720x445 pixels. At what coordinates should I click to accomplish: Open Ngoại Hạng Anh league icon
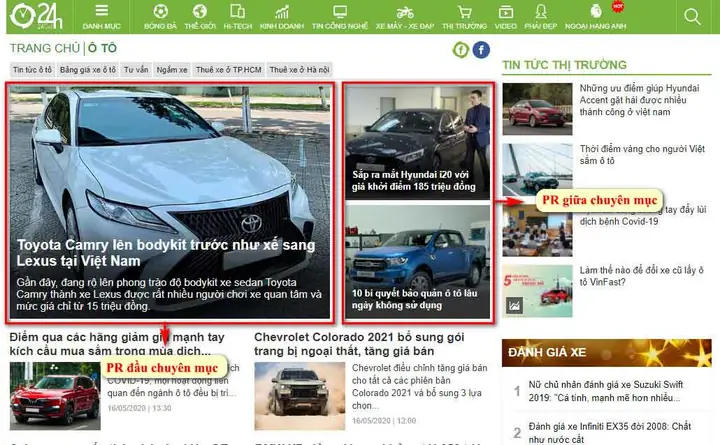click(x=595, y=11)
